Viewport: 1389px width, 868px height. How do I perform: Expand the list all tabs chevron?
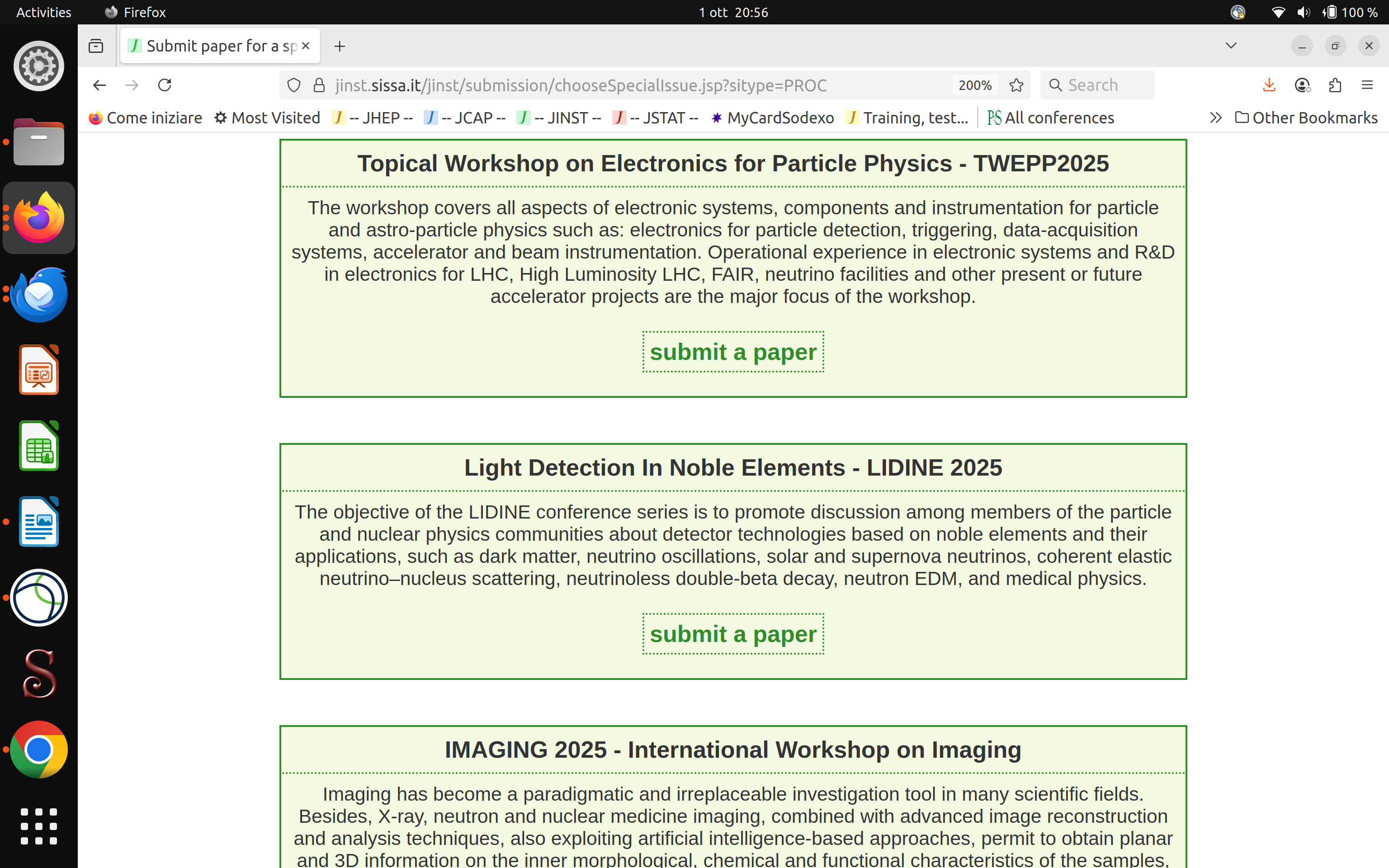(x=1231, y=46)
